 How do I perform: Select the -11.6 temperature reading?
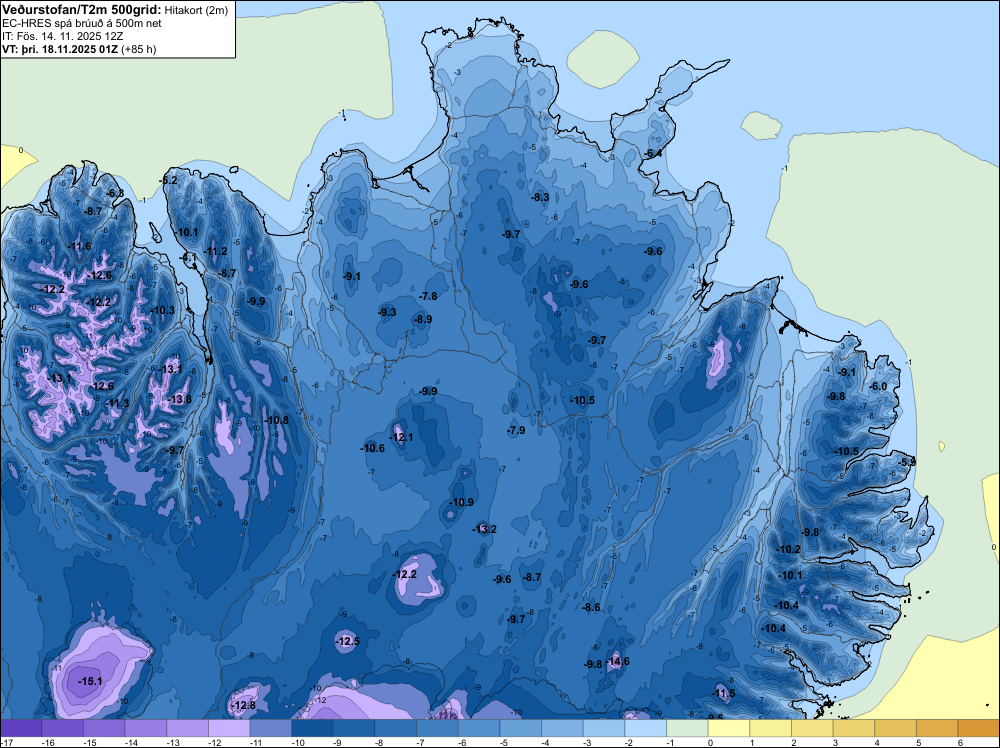[x=80, y=247]
